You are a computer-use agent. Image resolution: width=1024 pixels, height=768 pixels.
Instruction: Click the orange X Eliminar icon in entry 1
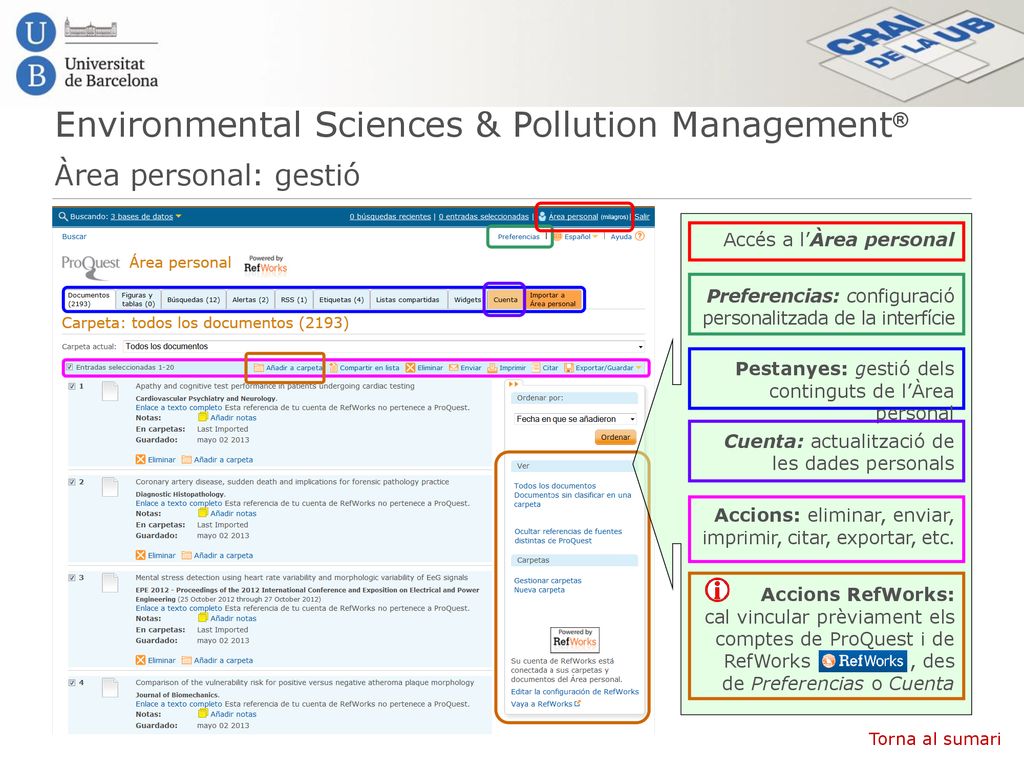click(x=140, y=459)
